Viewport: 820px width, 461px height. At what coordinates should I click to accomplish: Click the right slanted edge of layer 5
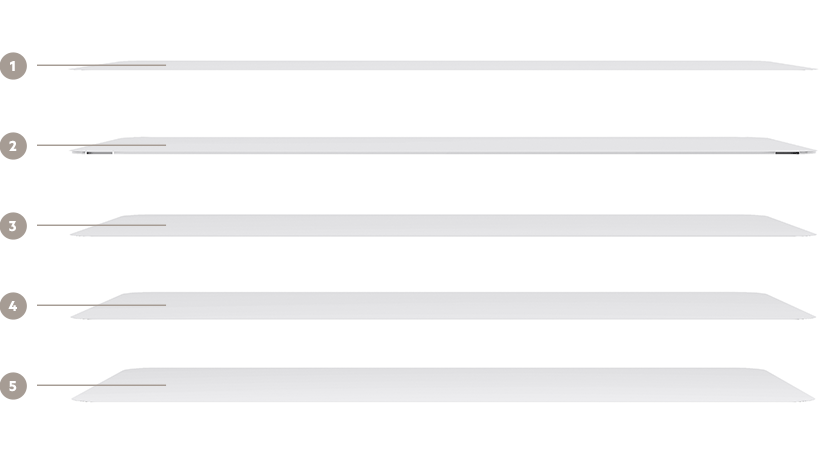(x=790, y=386)
